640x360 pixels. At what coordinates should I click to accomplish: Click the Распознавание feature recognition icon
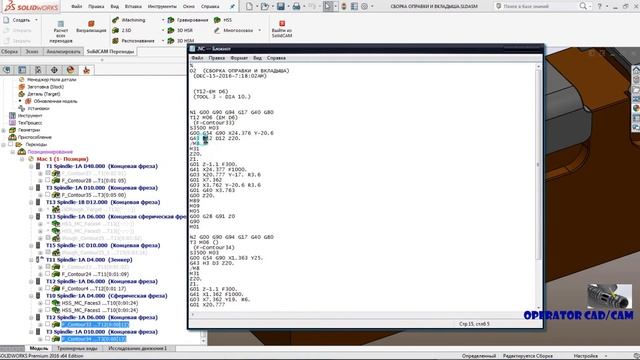(x=116, y=41)
